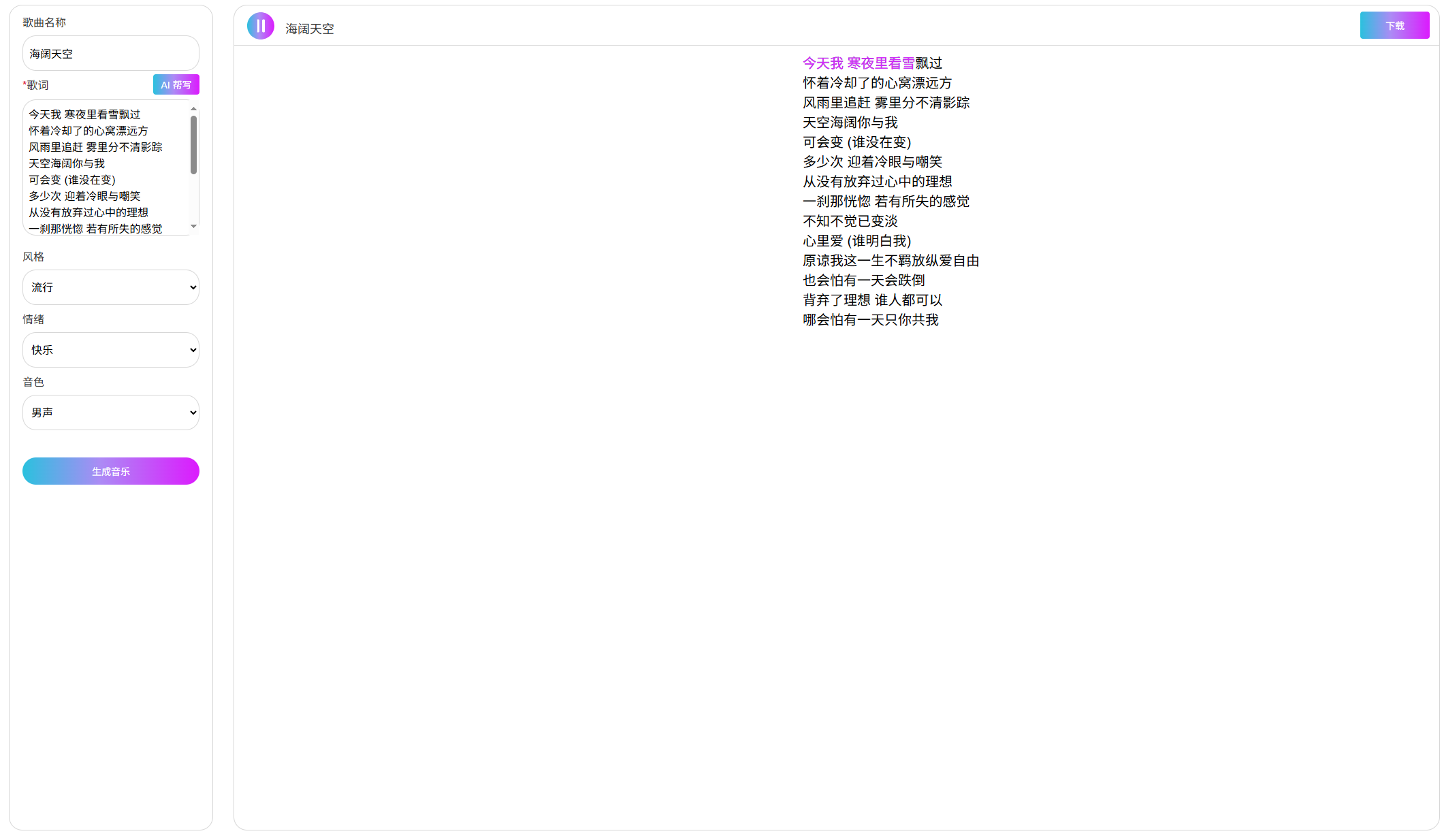Click song title 海阔天空 beside the player
This screenshot has height=840, width=1444.
pos(310,29)
